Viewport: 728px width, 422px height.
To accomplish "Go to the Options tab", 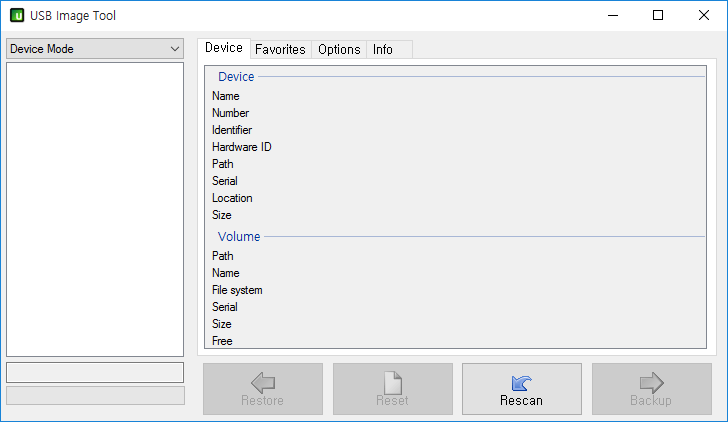I will coord(339,49).
